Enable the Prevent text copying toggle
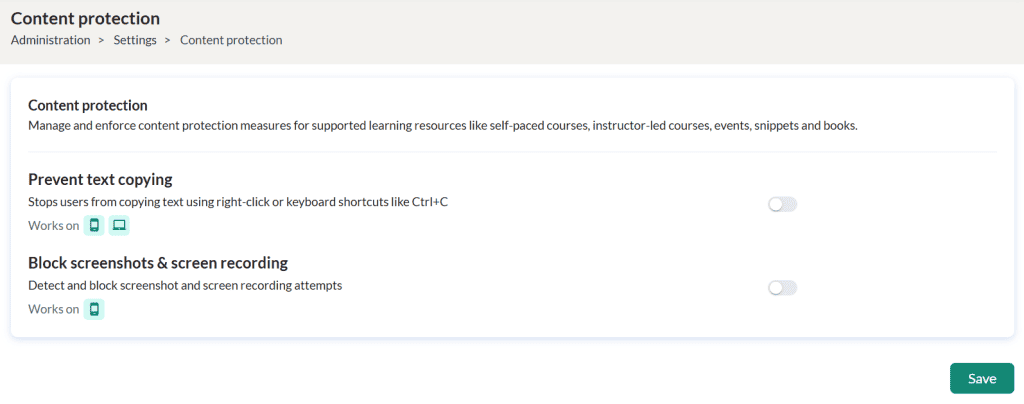This screenshot has width=1024, height=404. 782,205
